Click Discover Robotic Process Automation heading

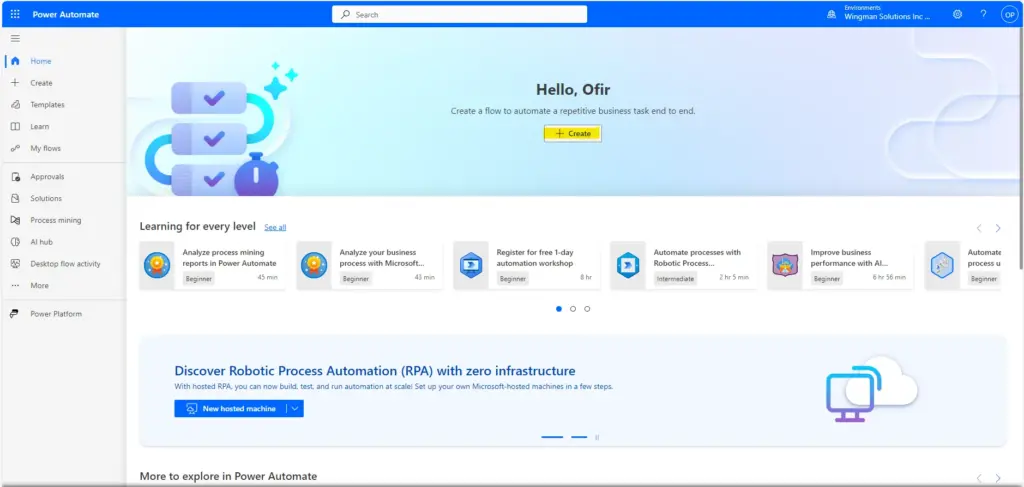(x=375, y=371)
